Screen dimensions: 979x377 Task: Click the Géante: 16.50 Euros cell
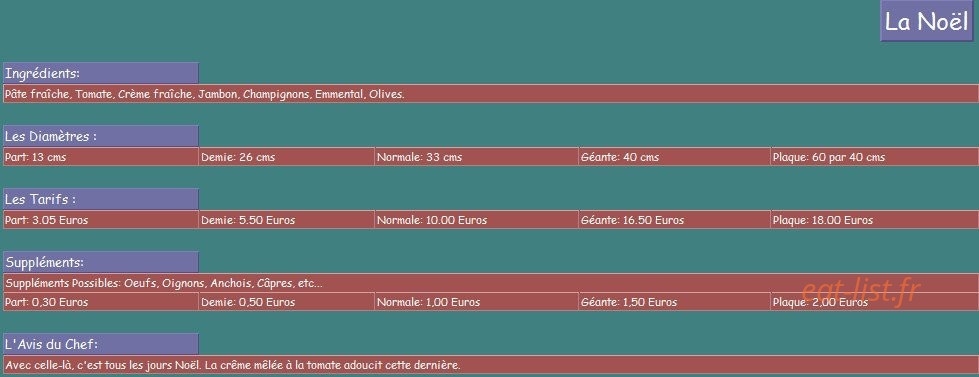(x=675, y=220)
